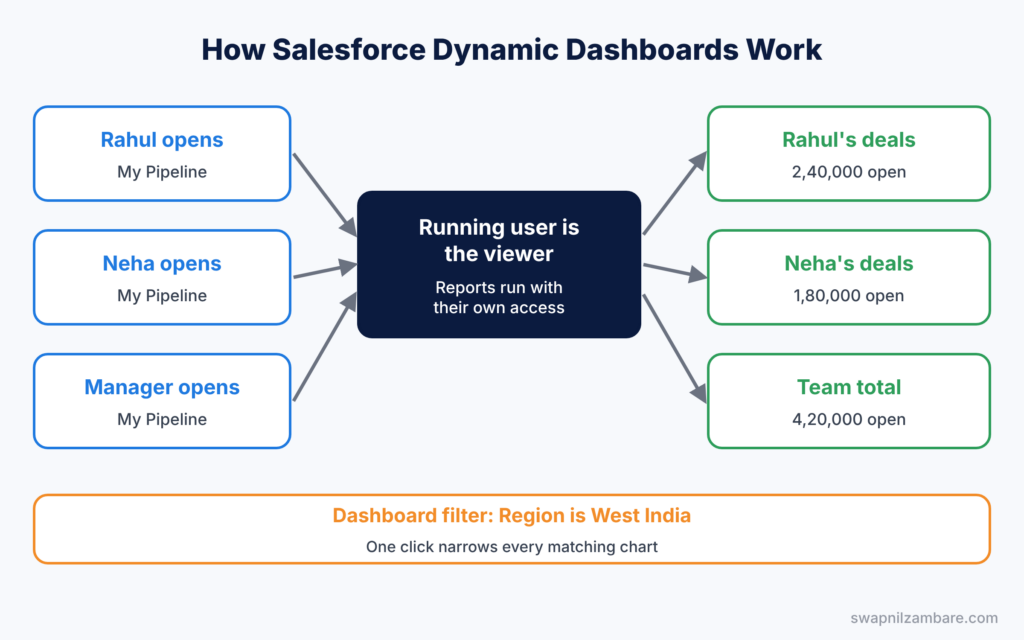Select the 'Neha opens' heading

162,263
